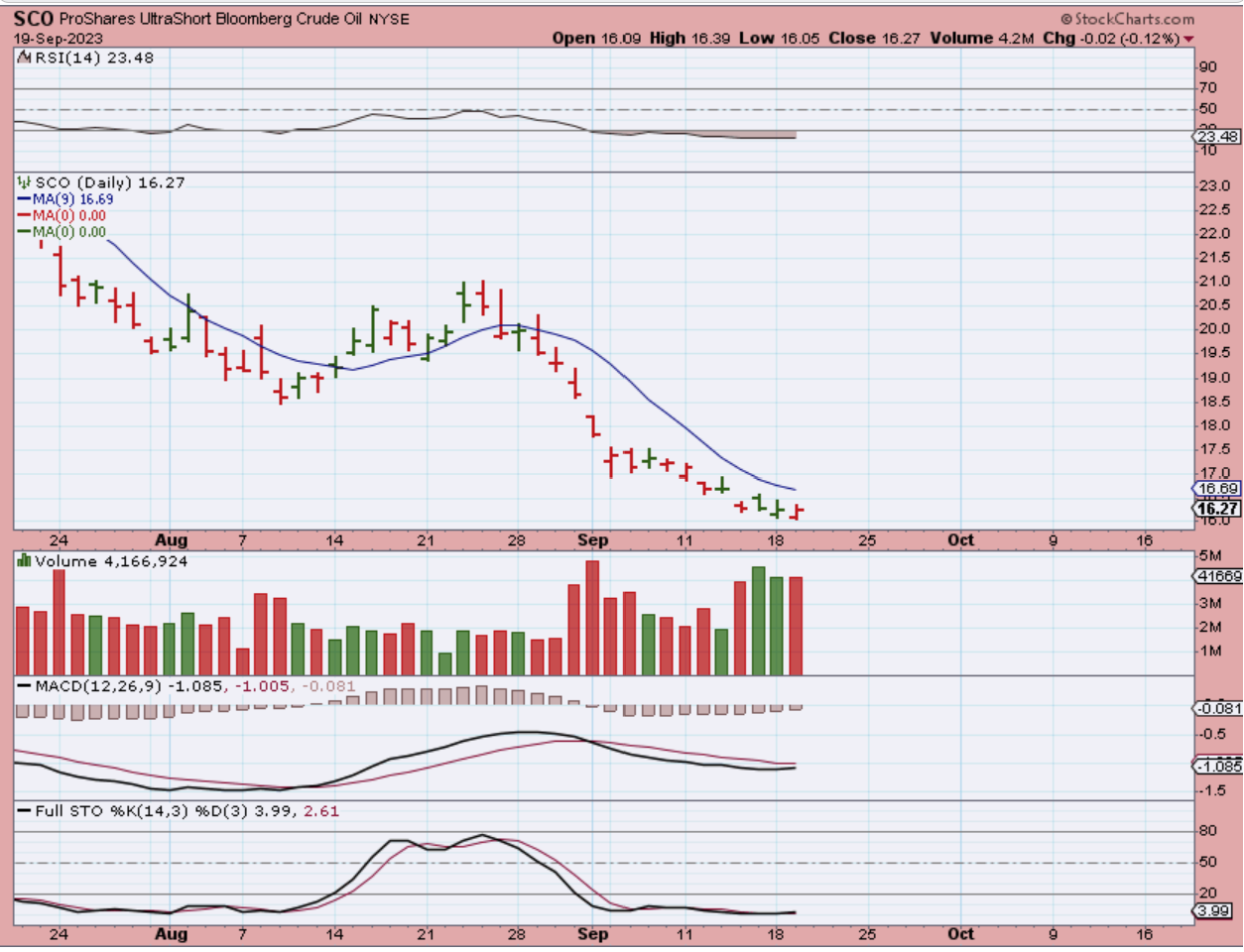Click ProShares UltraShort Bloomberg Crude Oil title
Image resolution: width=1244 pixels, height=952 pixels.
(x=211, y=19)
